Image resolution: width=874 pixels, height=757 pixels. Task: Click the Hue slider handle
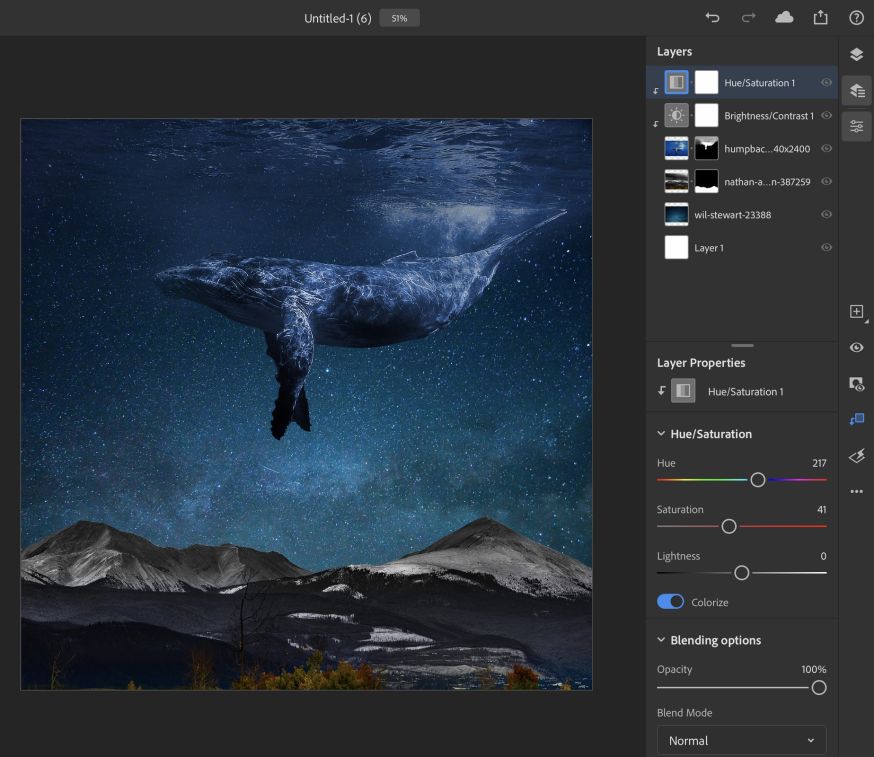(758, 479)
